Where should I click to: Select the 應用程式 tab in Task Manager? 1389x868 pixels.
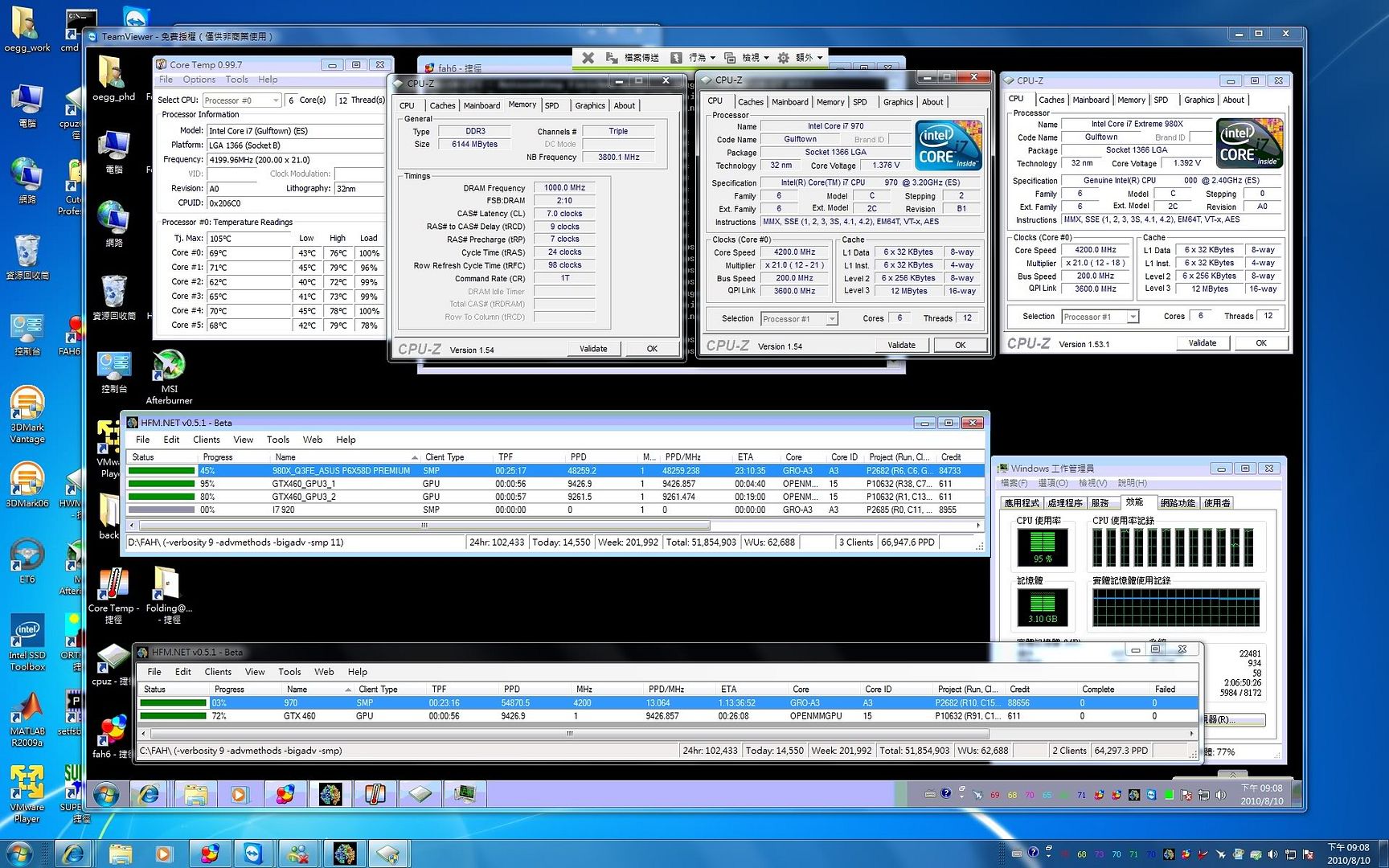pos(1022,503)
